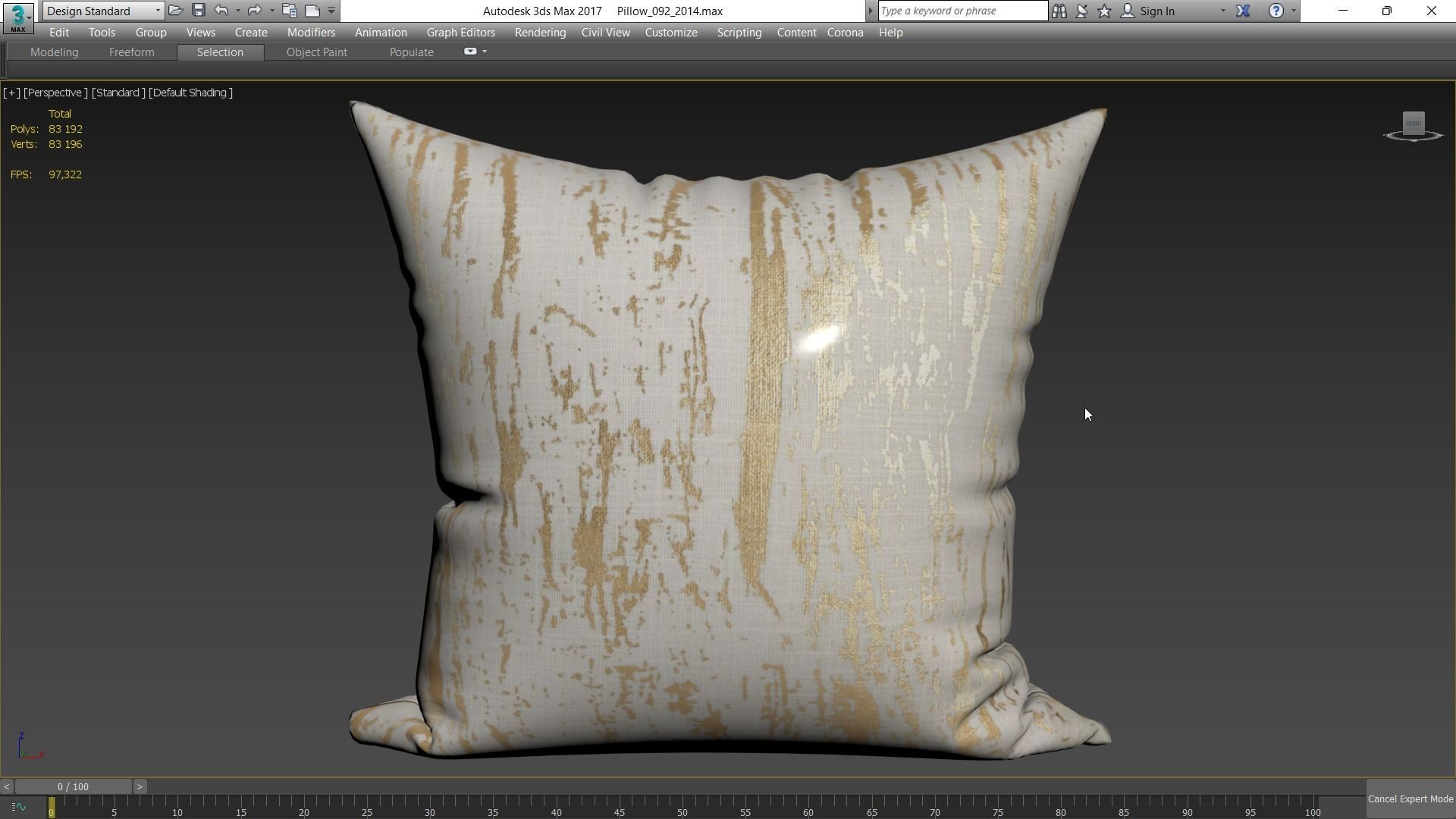Click the Project Folder icon
Viewport: 1456px width, 819px height.
(289, 11)
